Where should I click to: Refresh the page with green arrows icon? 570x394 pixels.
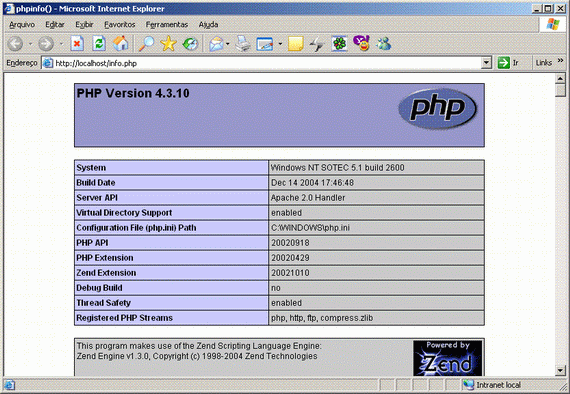pos(99,44)
